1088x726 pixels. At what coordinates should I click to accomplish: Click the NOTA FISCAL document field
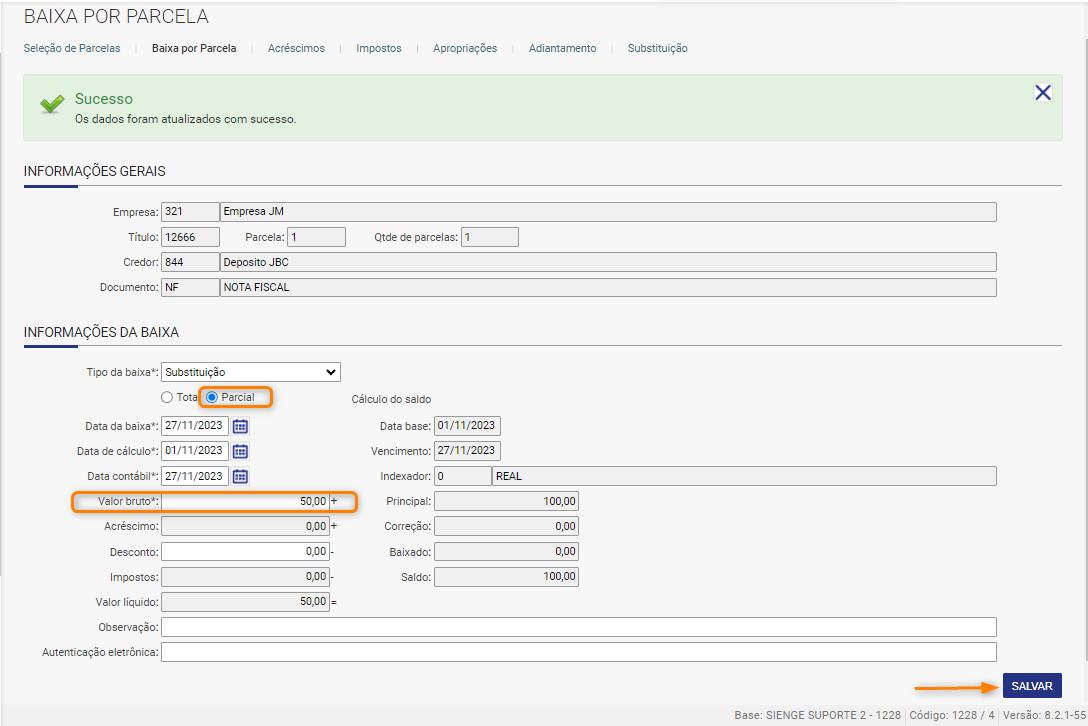coord(608,287)
